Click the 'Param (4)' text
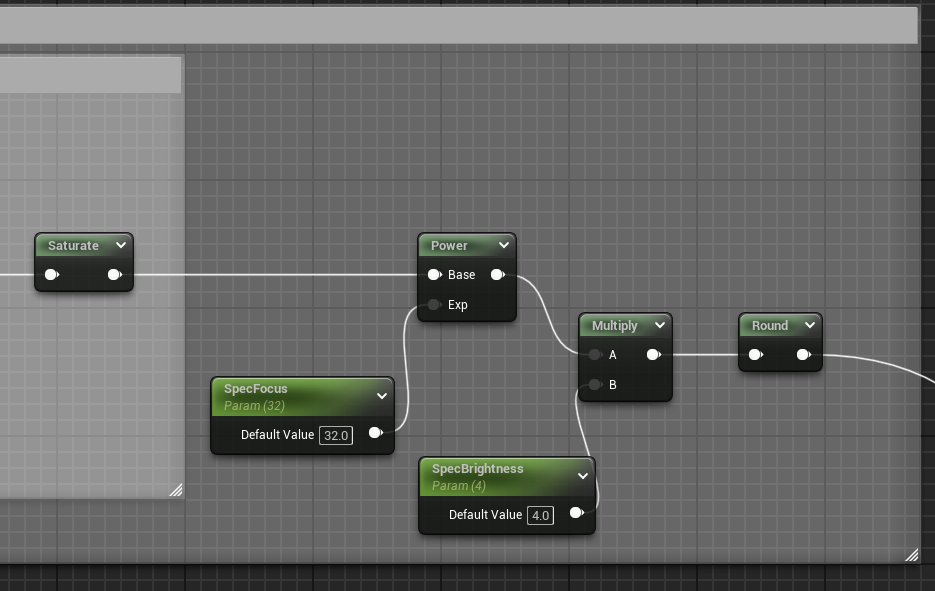935x591 pixels. pos(459,485)
